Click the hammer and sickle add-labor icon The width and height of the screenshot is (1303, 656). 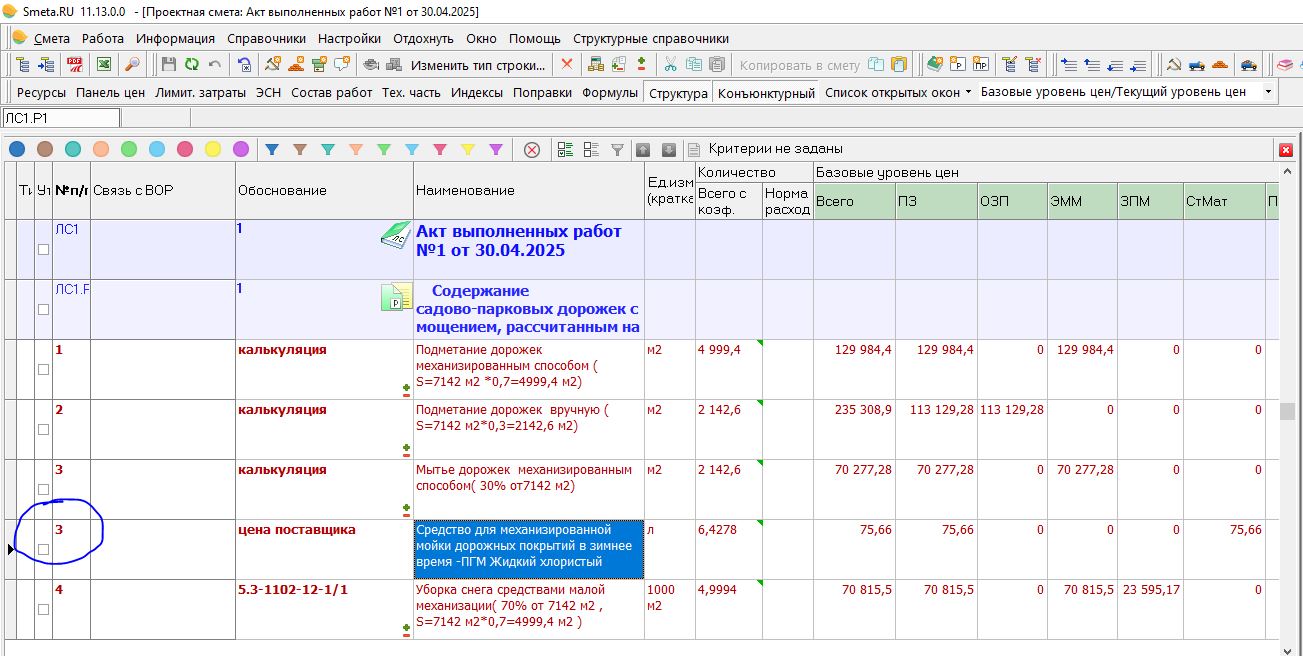point(272,65)
